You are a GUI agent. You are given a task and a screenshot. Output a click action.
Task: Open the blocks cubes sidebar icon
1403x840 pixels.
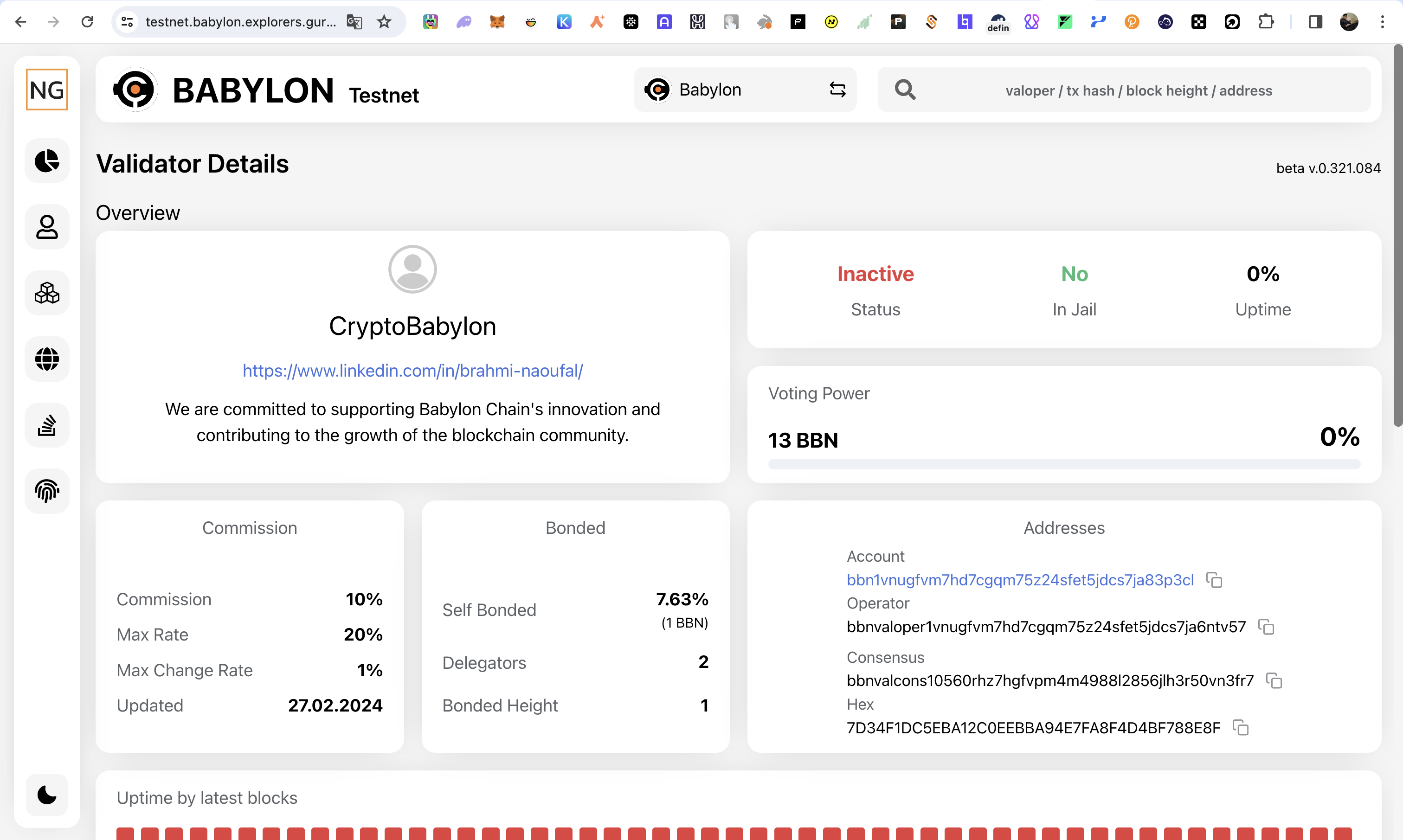(47, 293)
